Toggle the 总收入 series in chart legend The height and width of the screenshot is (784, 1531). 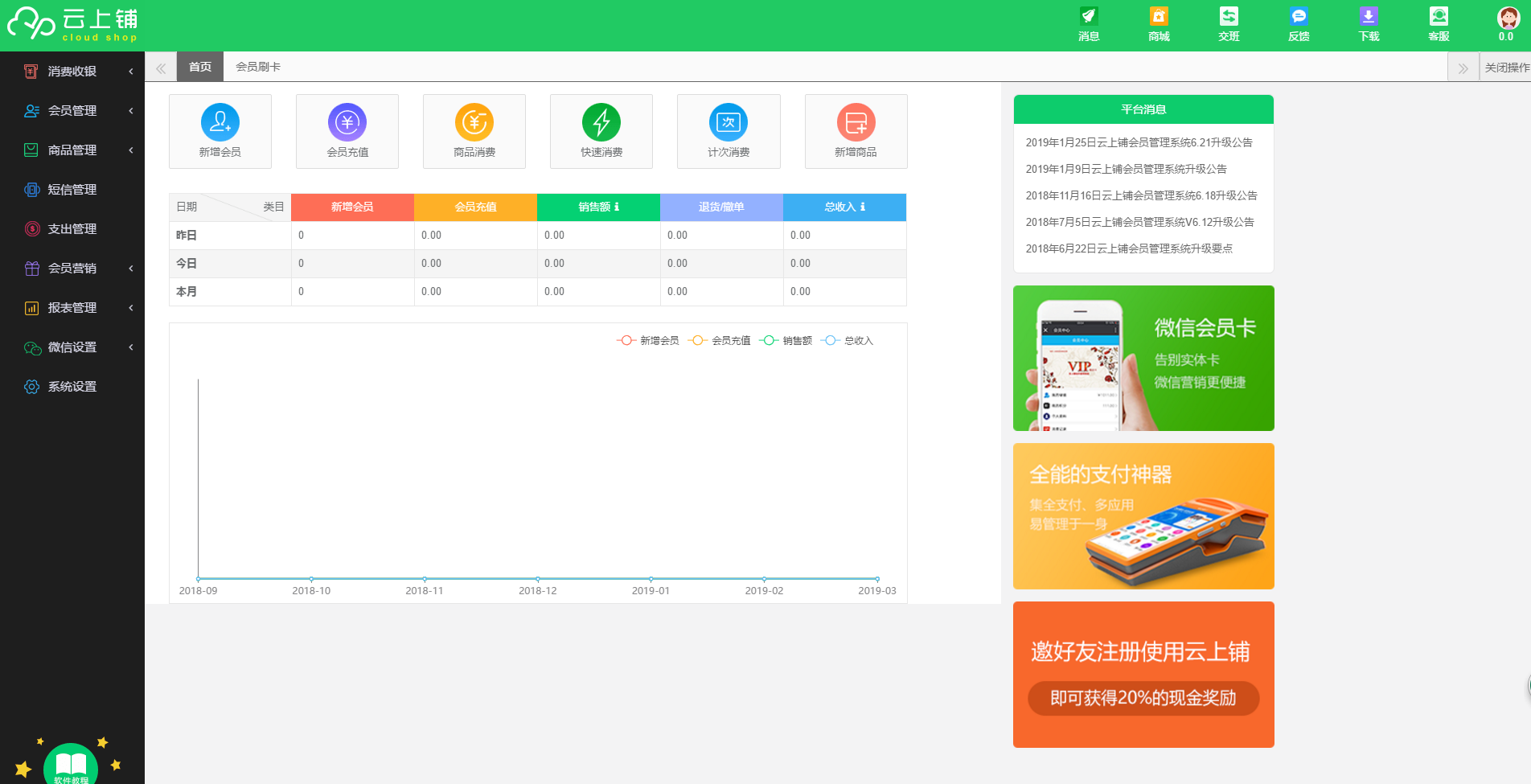(847, 341)
